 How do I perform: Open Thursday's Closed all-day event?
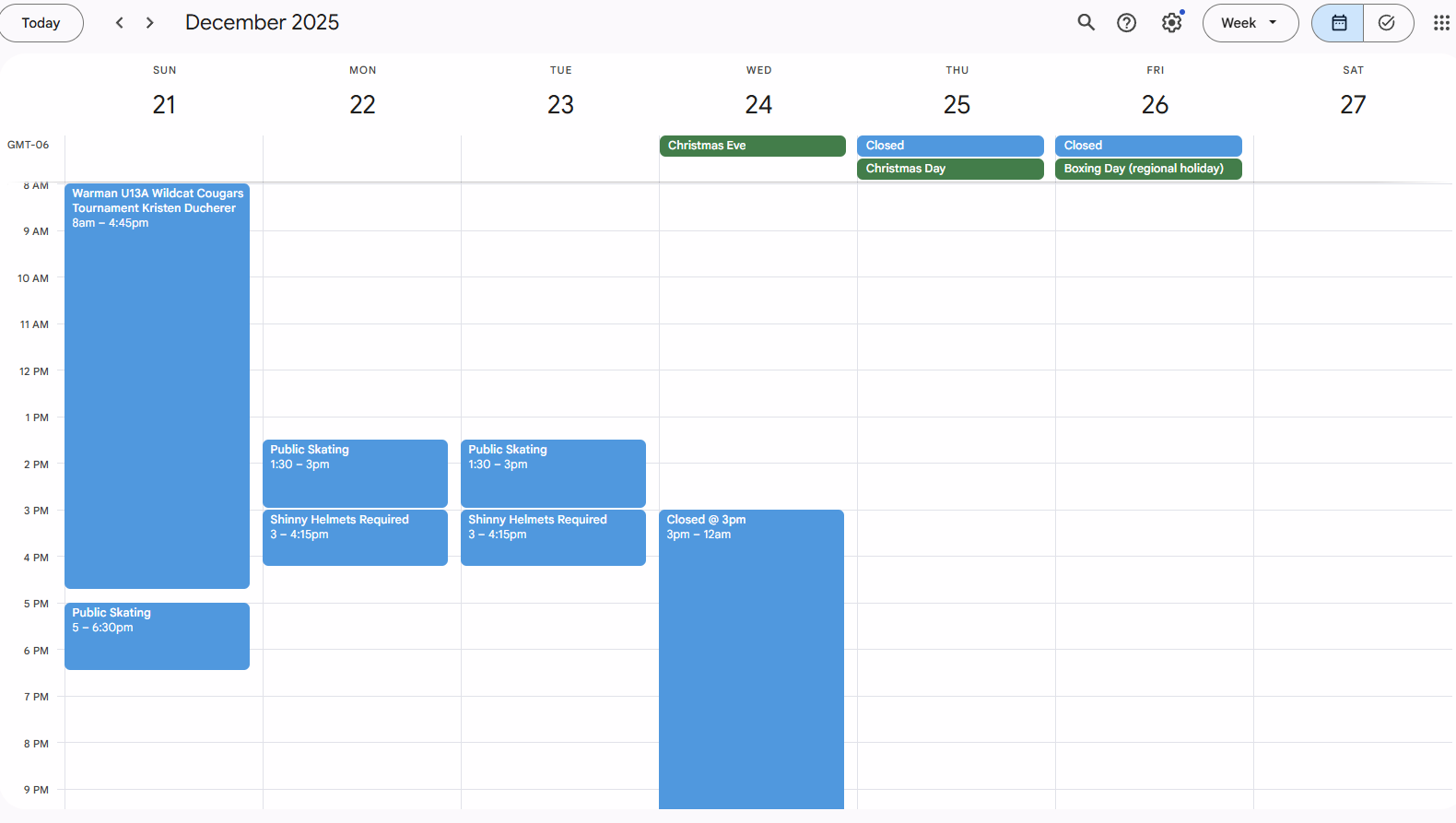point(950,146)
